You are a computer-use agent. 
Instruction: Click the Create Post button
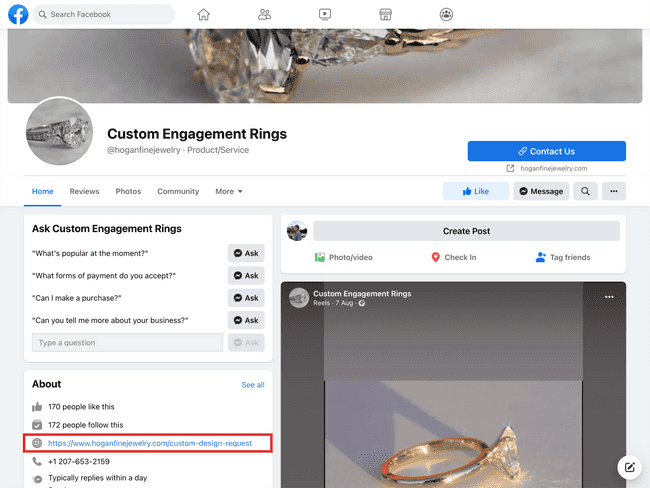click(x=466, y=231)
